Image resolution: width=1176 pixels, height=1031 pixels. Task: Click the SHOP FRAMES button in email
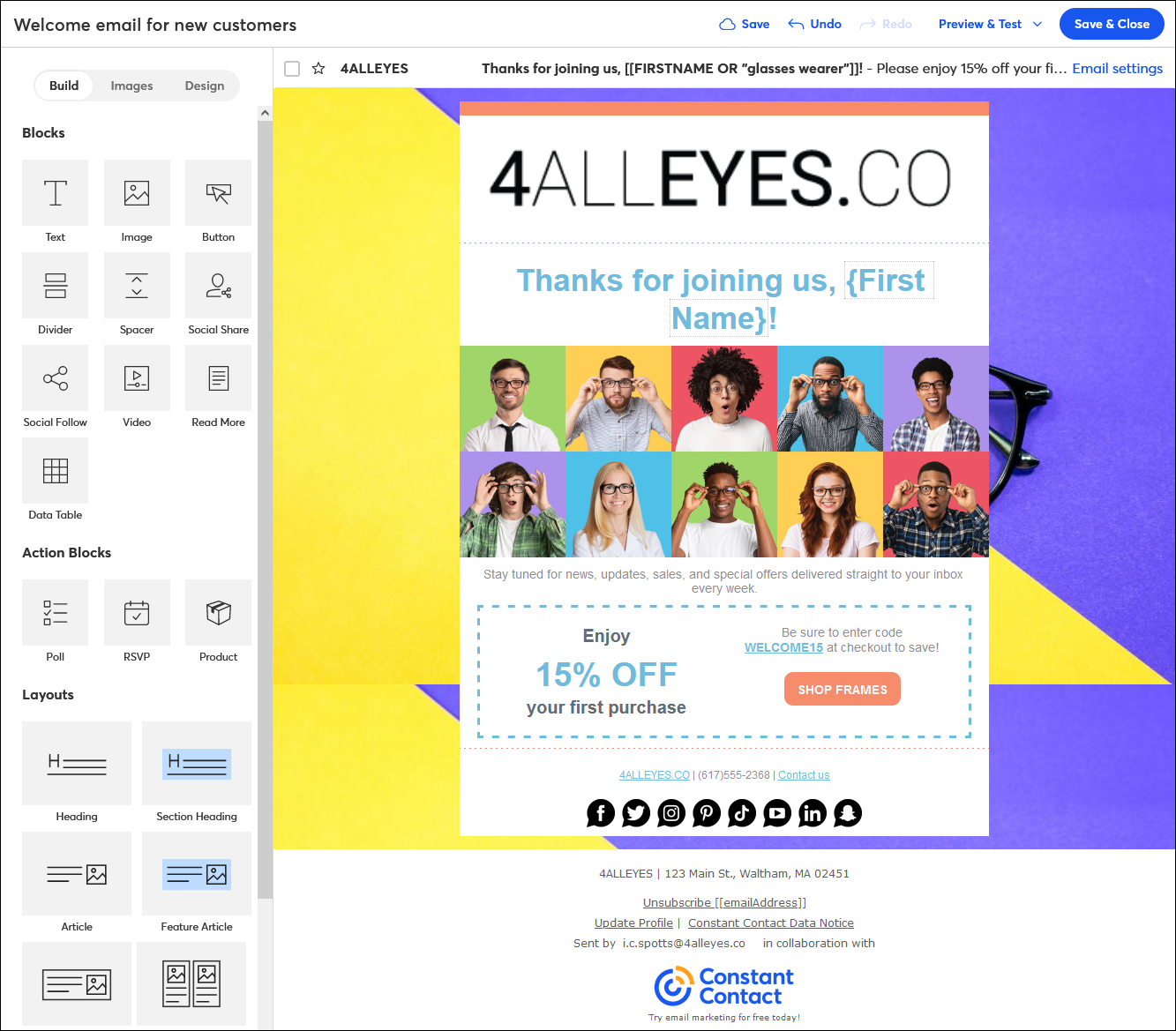click(843, 690)
